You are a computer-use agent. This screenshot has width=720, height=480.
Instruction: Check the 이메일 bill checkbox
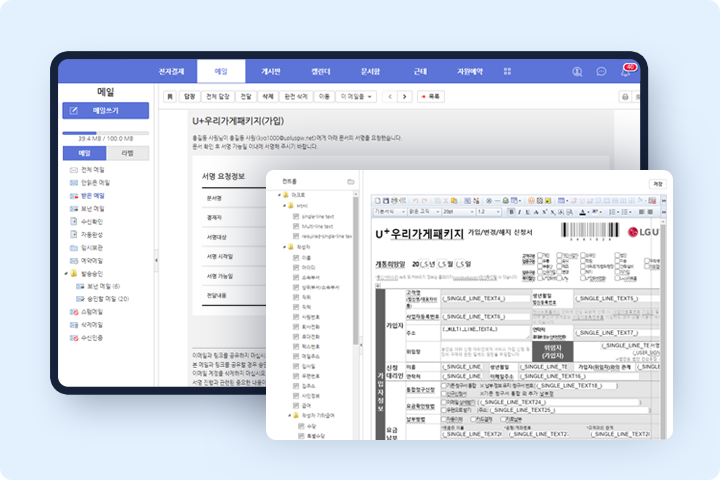tap(444, 402)
